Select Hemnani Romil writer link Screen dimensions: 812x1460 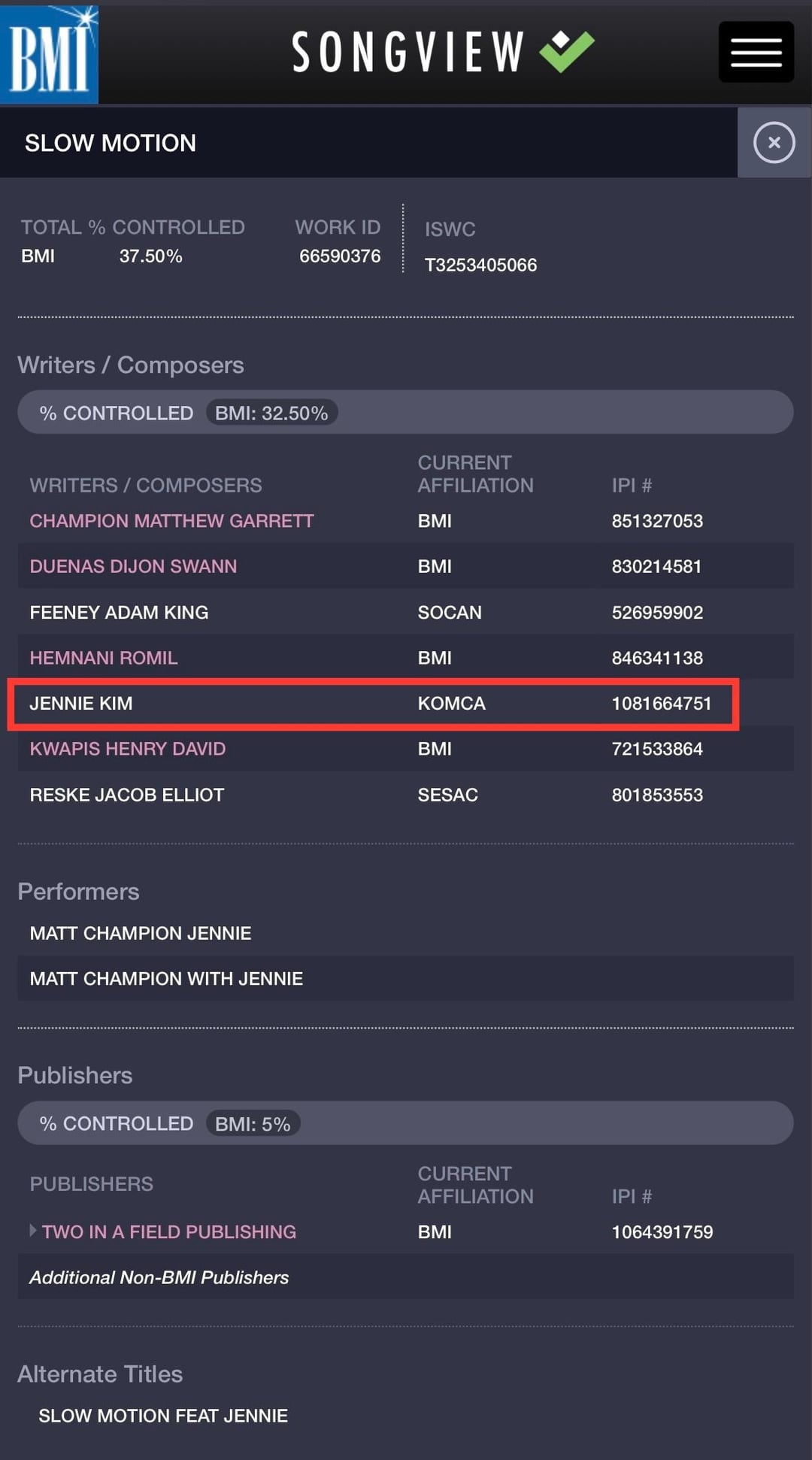104,658
